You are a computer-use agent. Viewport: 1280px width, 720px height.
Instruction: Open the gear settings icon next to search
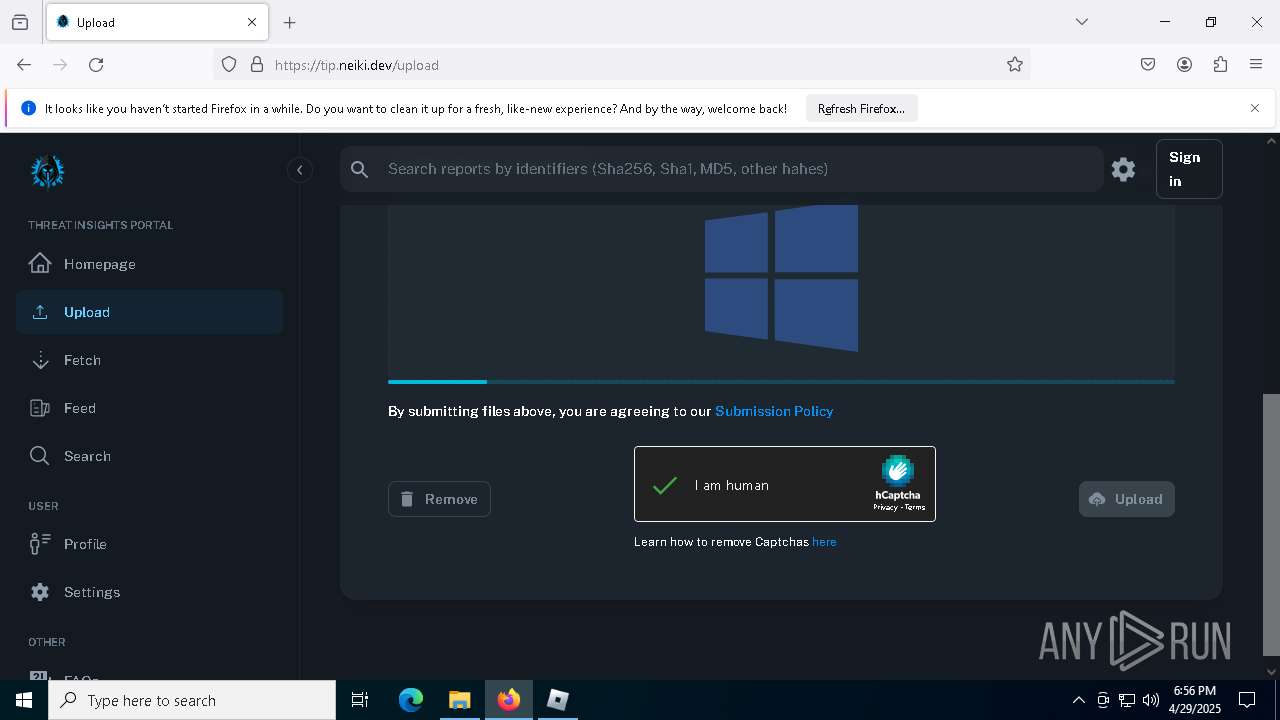(x=1123, y=169)
